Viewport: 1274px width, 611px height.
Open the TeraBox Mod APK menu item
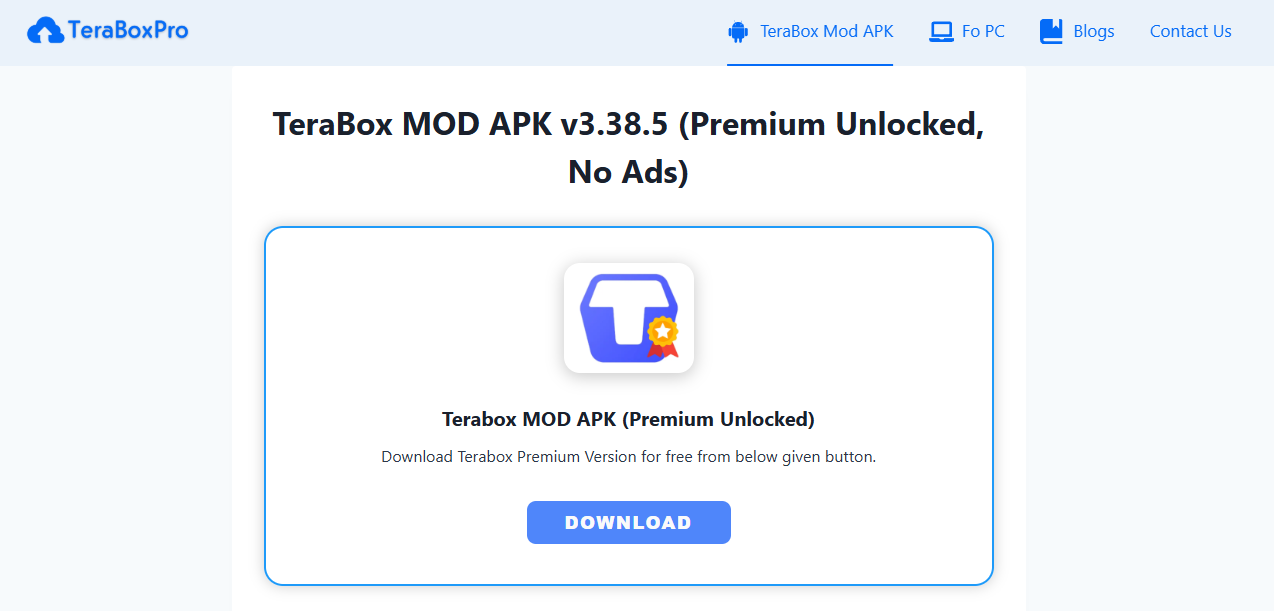826,32
